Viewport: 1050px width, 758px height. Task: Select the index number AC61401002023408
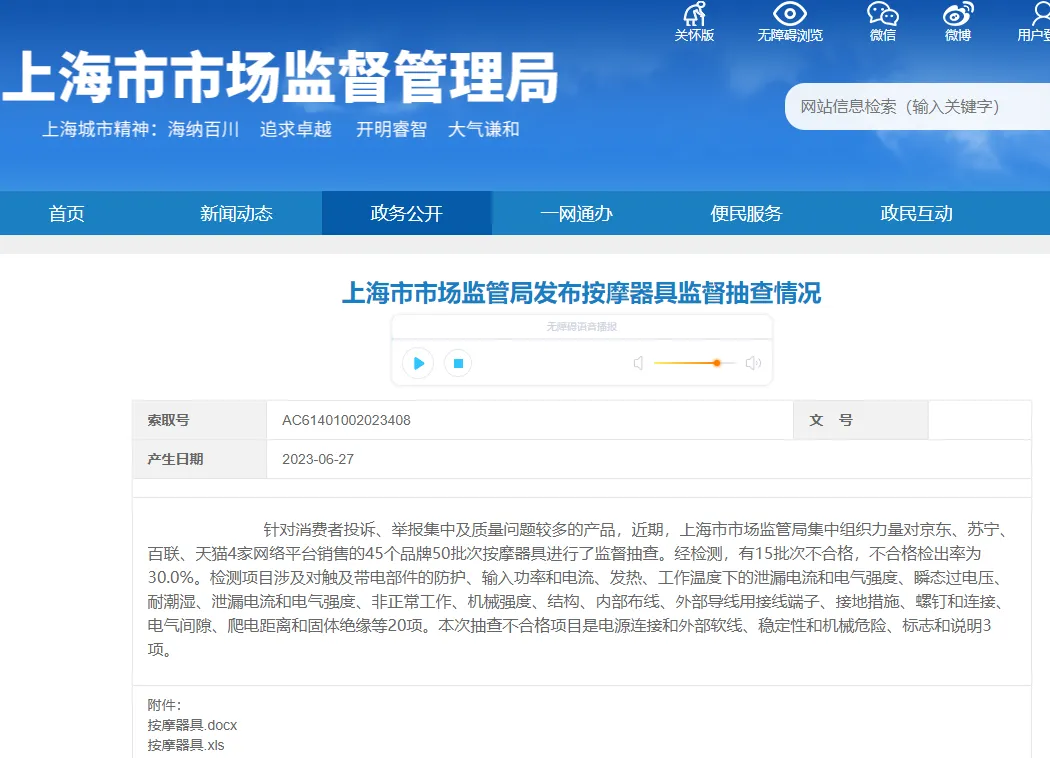tap(346, 420)
